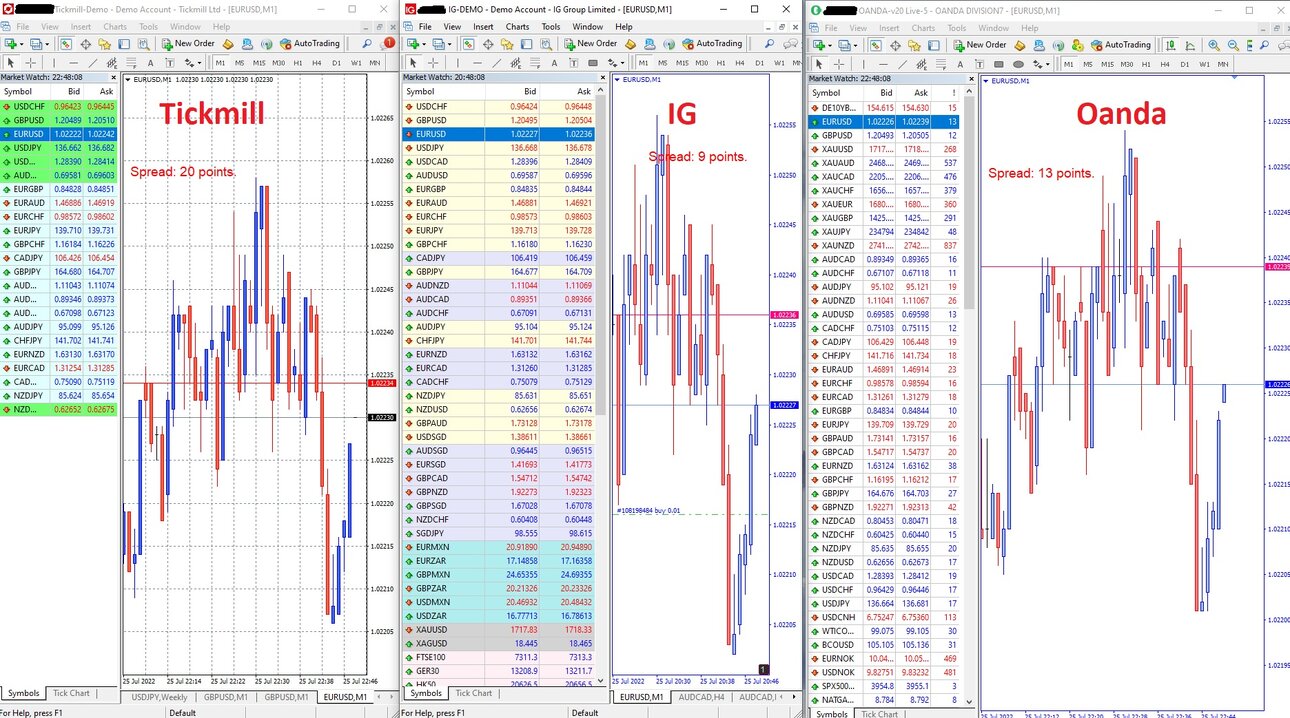Expand arrows objects dropdown in Tickmill drawing toolbar

tap(199, 63)
